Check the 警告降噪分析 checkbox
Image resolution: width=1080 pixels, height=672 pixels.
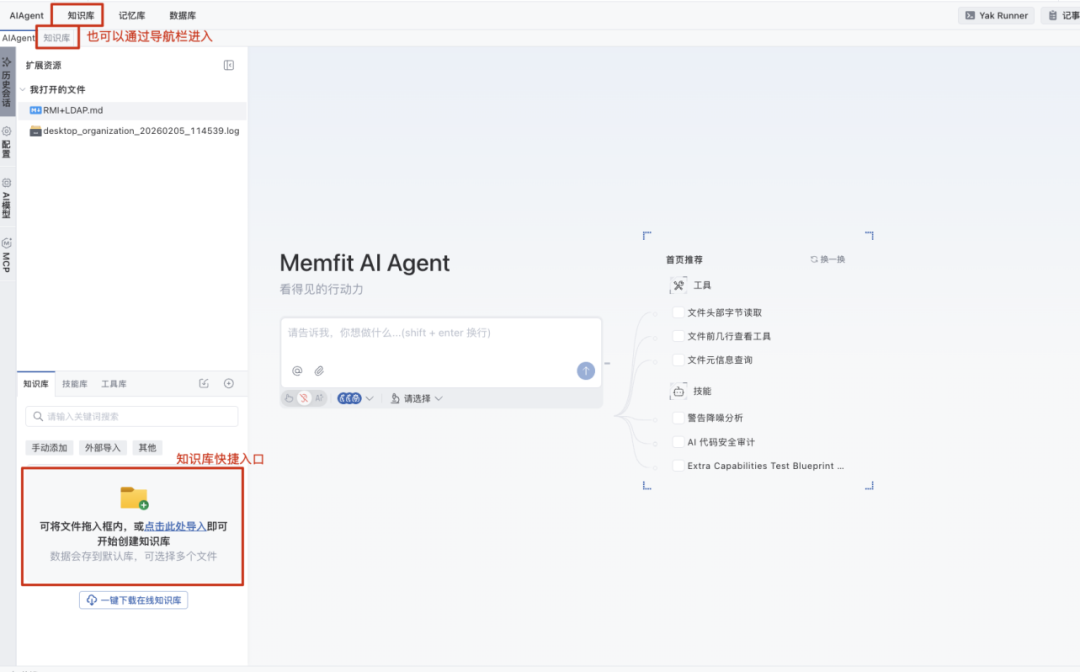point(678,417)
